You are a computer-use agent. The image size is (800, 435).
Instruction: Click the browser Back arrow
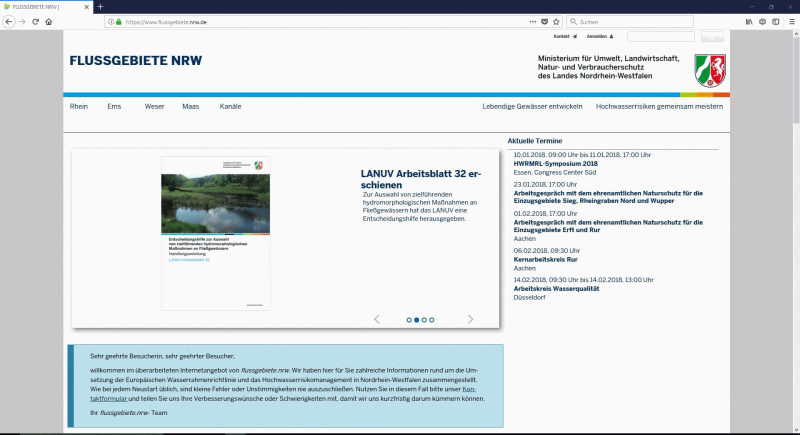pyautogui.click(x=8, y=22)
